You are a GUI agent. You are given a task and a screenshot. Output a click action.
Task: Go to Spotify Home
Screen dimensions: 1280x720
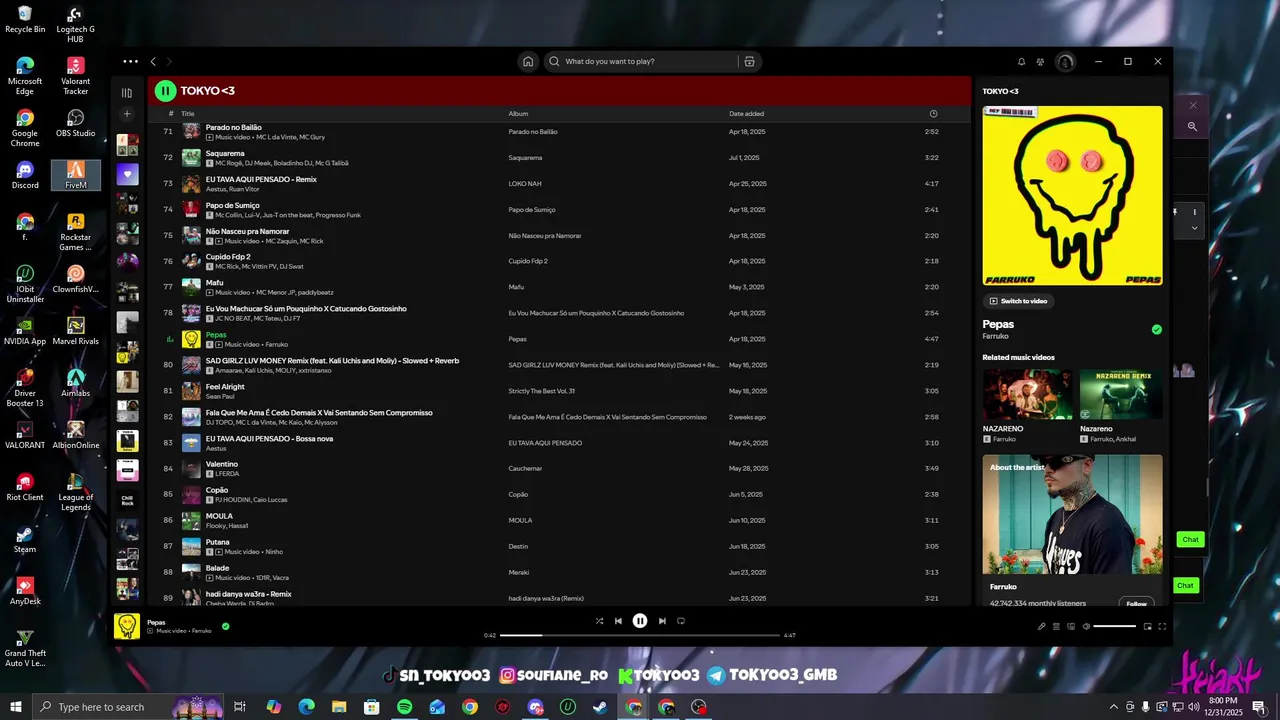point(528,61)
